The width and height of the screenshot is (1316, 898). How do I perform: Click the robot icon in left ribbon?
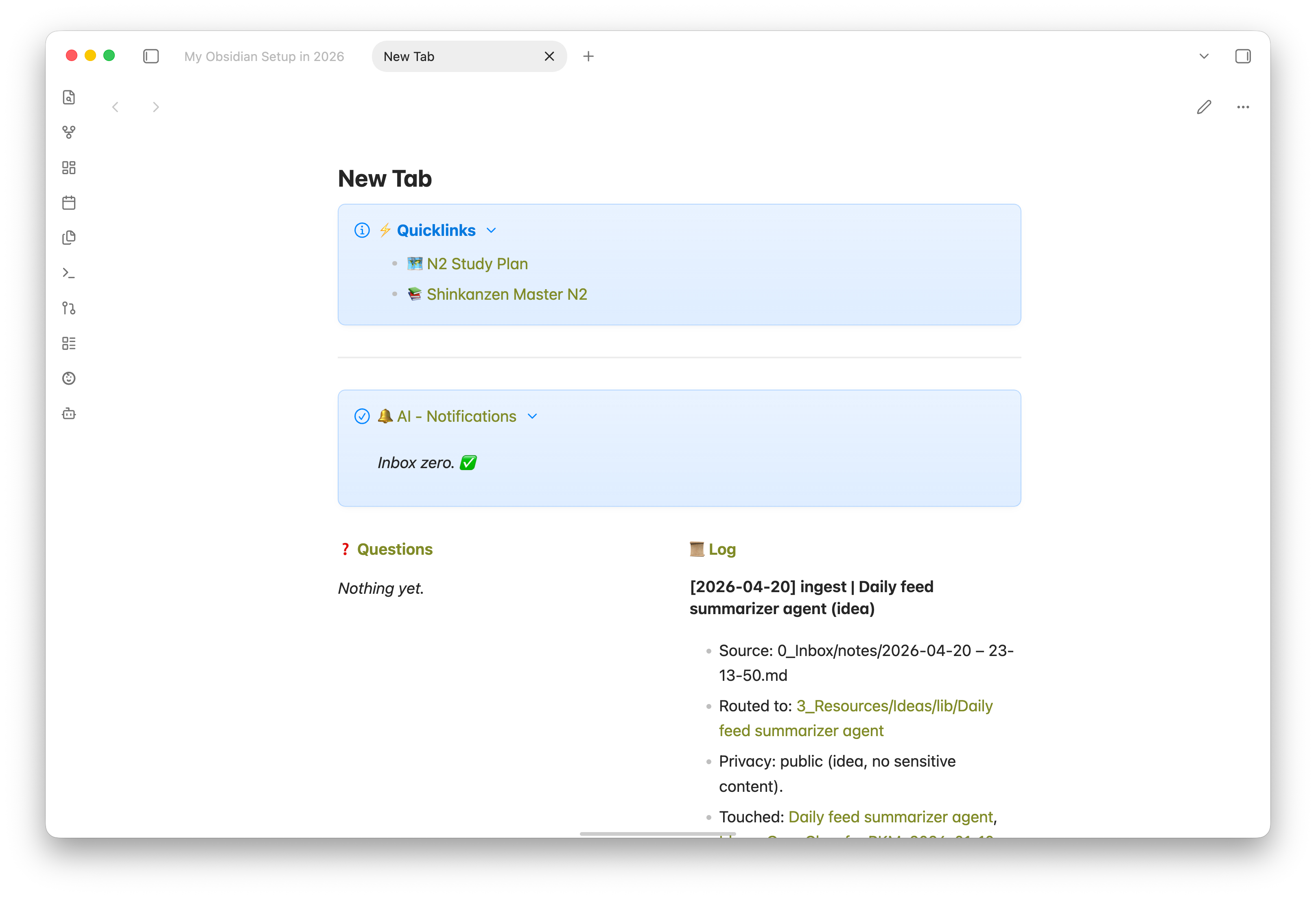pyautogui.click(x=68, y=414)
